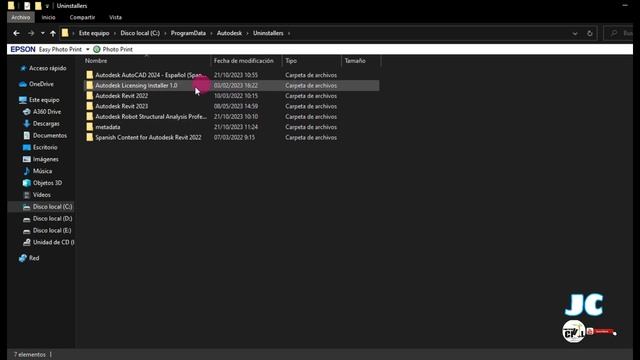This screenshot has width=640, height=360.
Task: Click ProgramData in the breadcrumb path
Action: click(188, 33)
